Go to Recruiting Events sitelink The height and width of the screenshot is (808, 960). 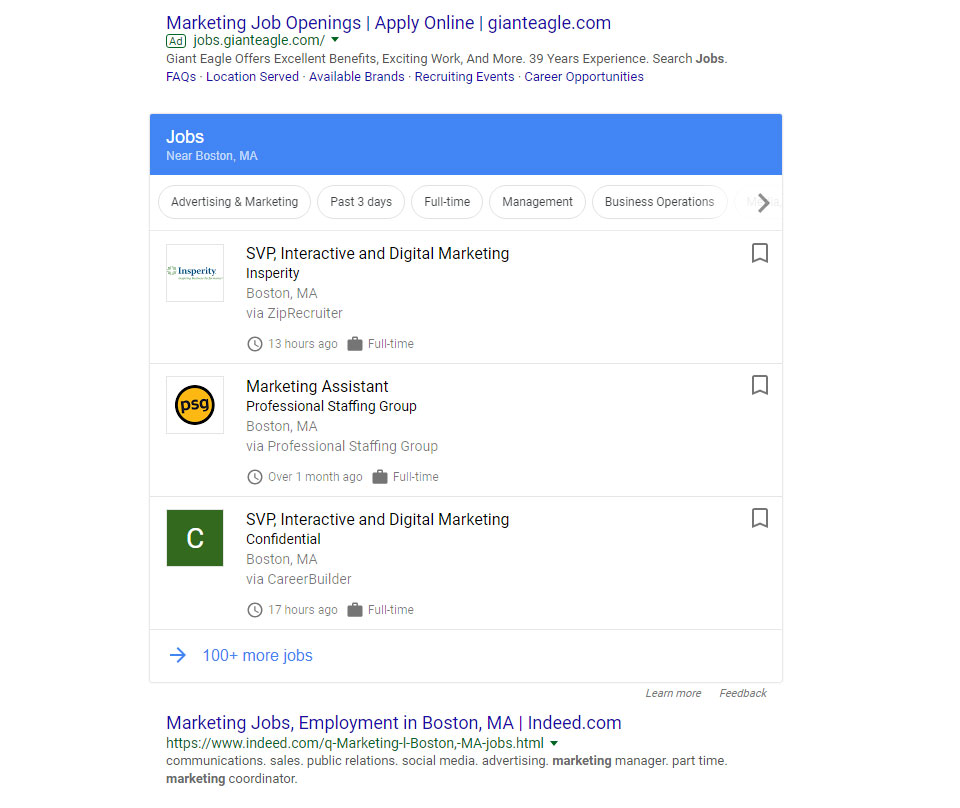[464, 77]
